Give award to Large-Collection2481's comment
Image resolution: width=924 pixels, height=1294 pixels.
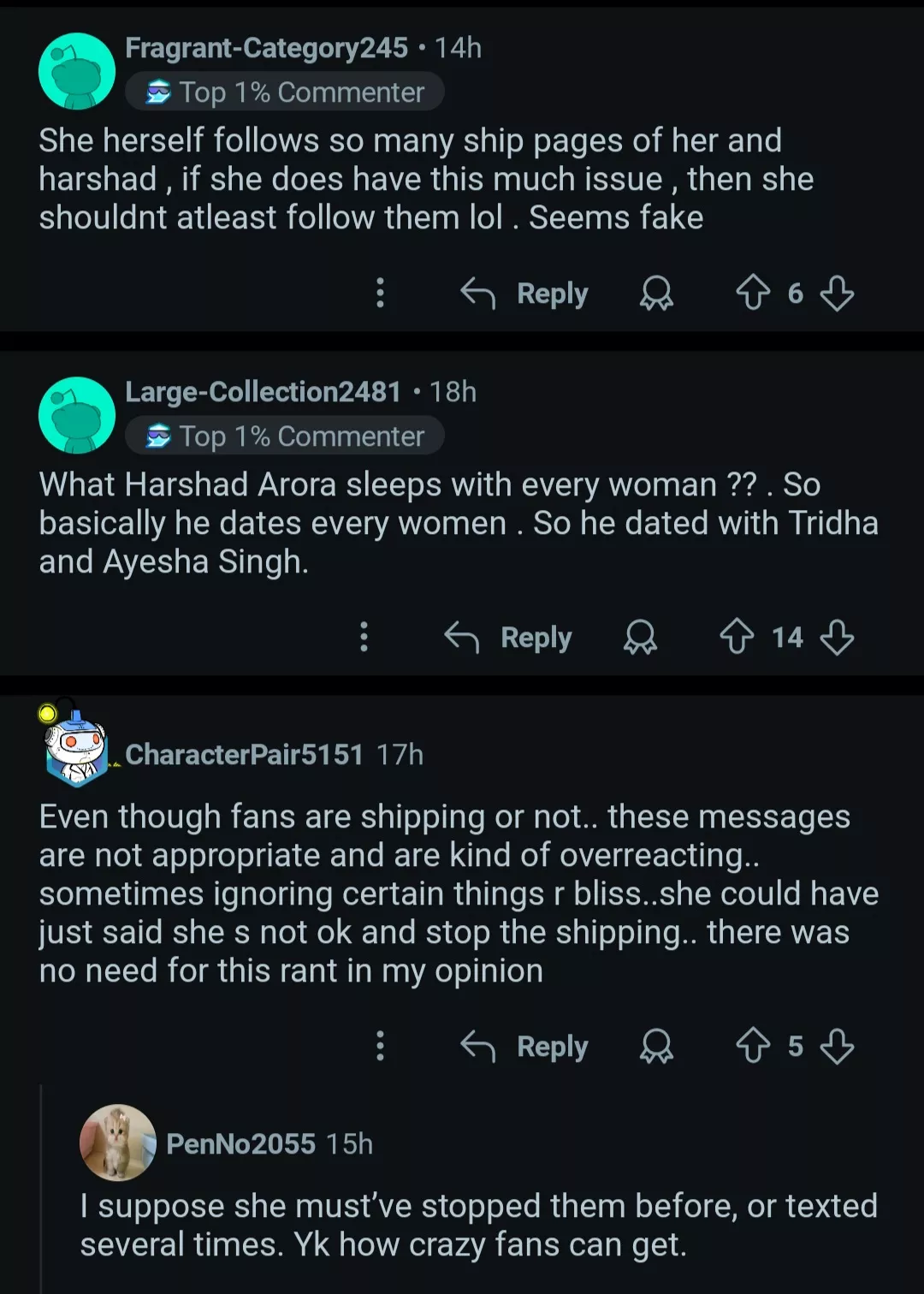coord(640,638)
